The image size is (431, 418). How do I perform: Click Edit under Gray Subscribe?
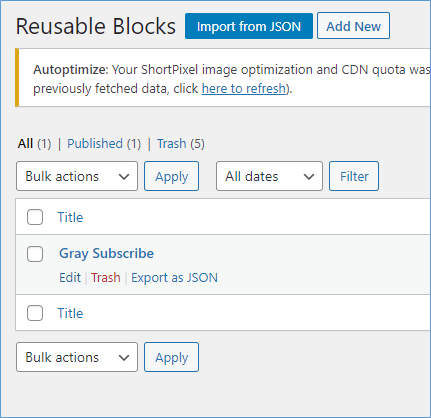70,278
